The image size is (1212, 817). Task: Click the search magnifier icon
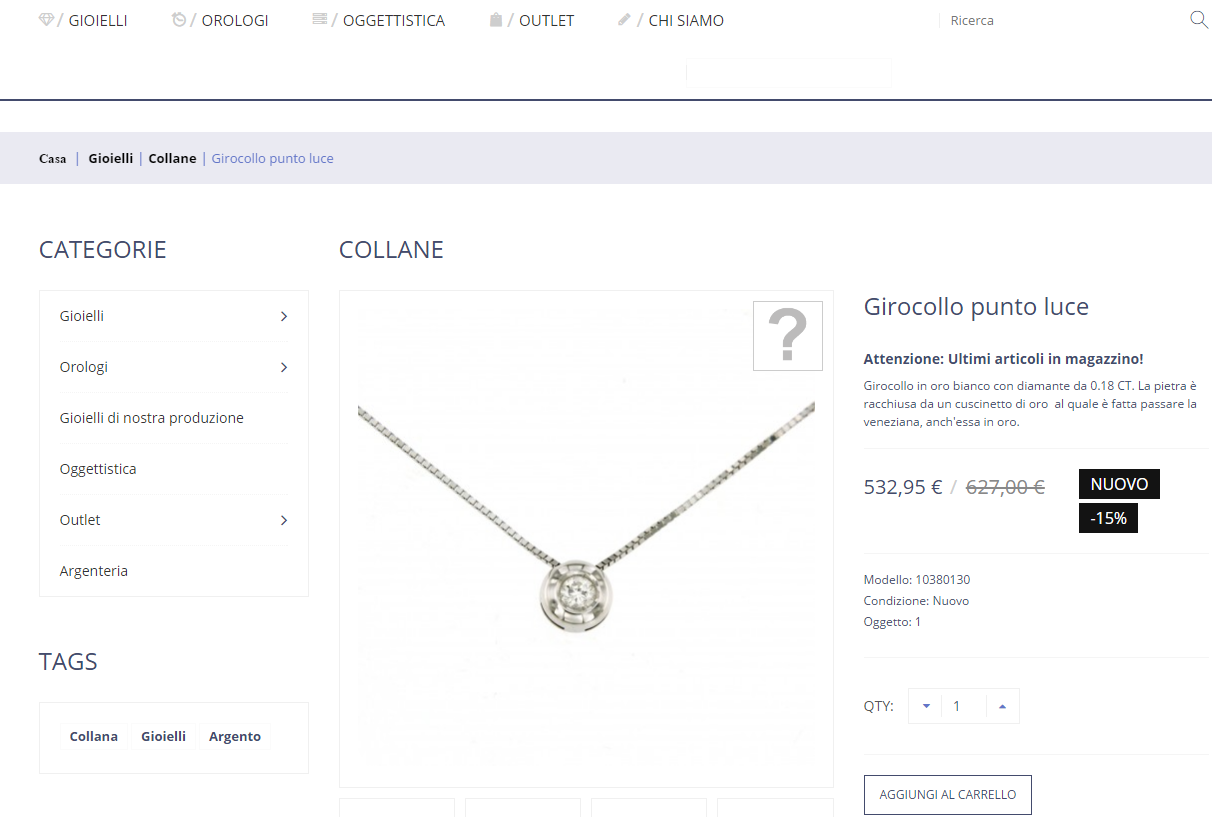[1198, 19]
